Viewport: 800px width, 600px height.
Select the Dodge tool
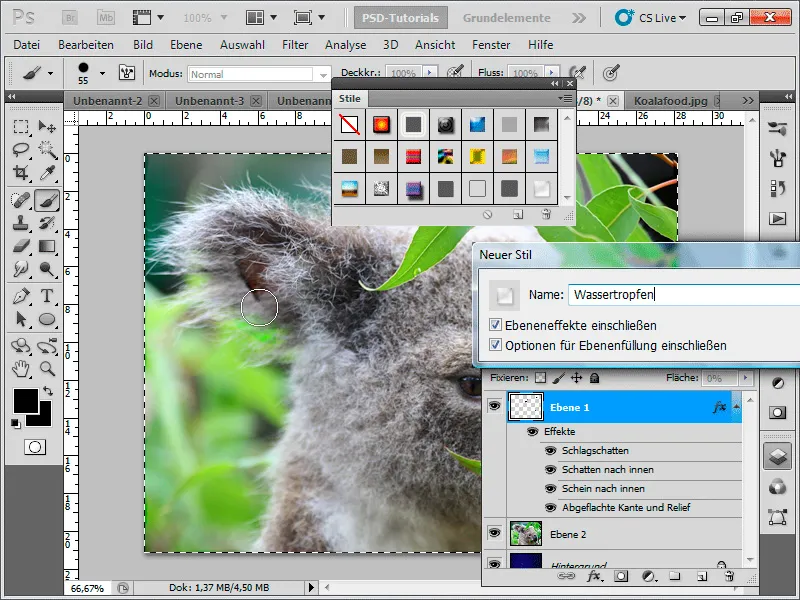tap(47, 269)
